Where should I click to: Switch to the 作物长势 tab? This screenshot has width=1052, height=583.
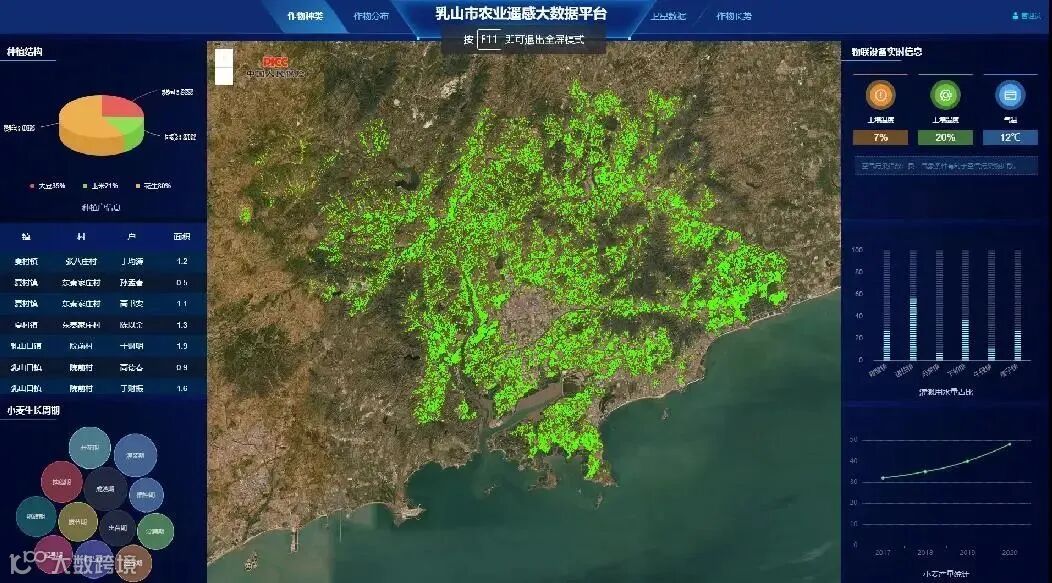734,16
